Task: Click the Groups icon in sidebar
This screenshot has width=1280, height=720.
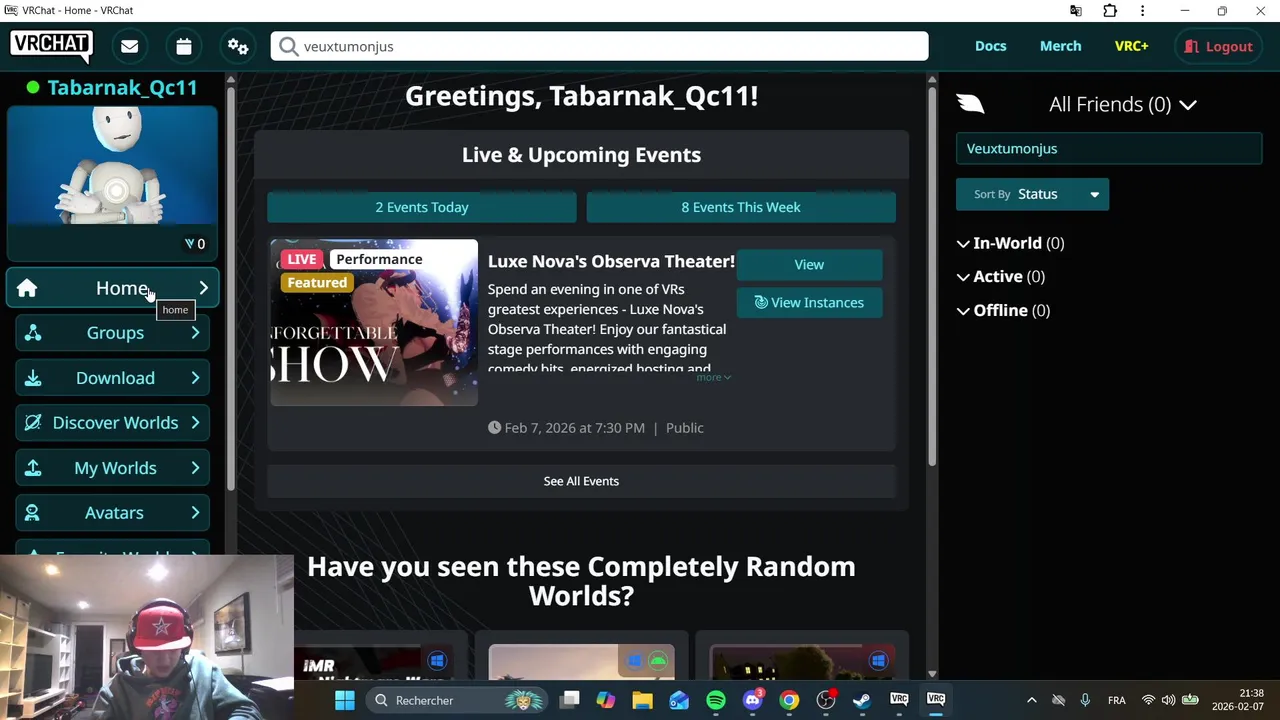Action: [33, 333]
